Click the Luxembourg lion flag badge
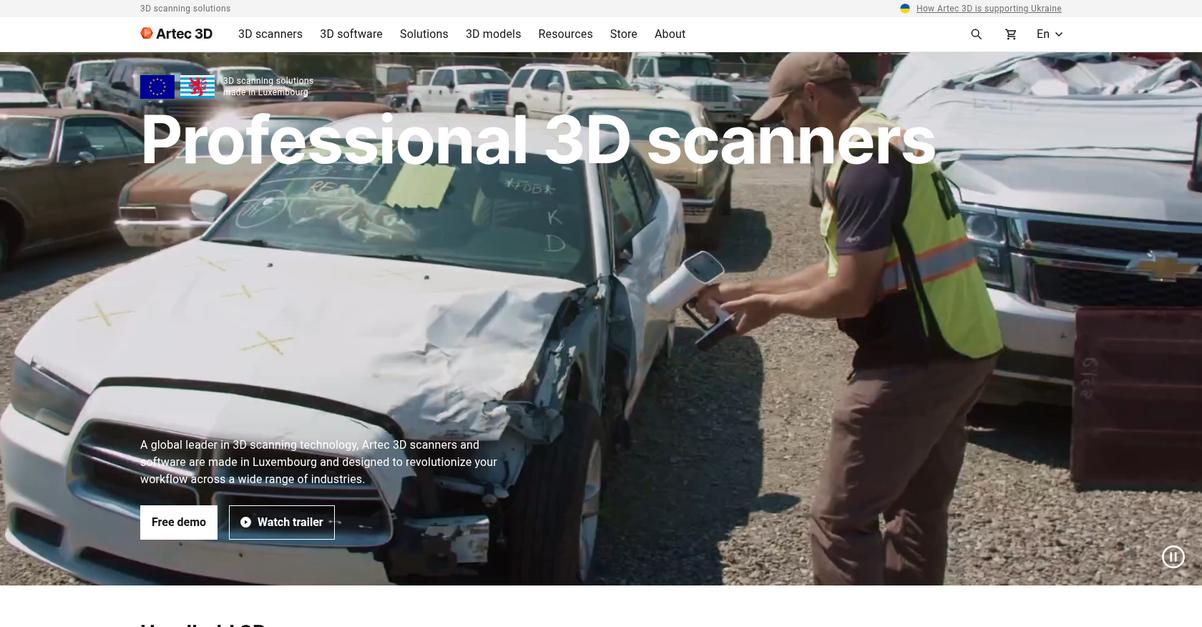This screenshot has height=627, width=1202. 197,87
